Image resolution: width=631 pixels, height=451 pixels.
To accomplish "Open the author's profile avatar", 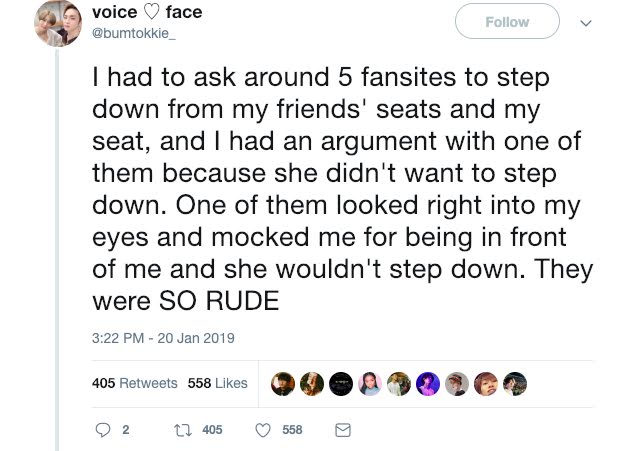I will pyautogui.click(x=57, y=24).
